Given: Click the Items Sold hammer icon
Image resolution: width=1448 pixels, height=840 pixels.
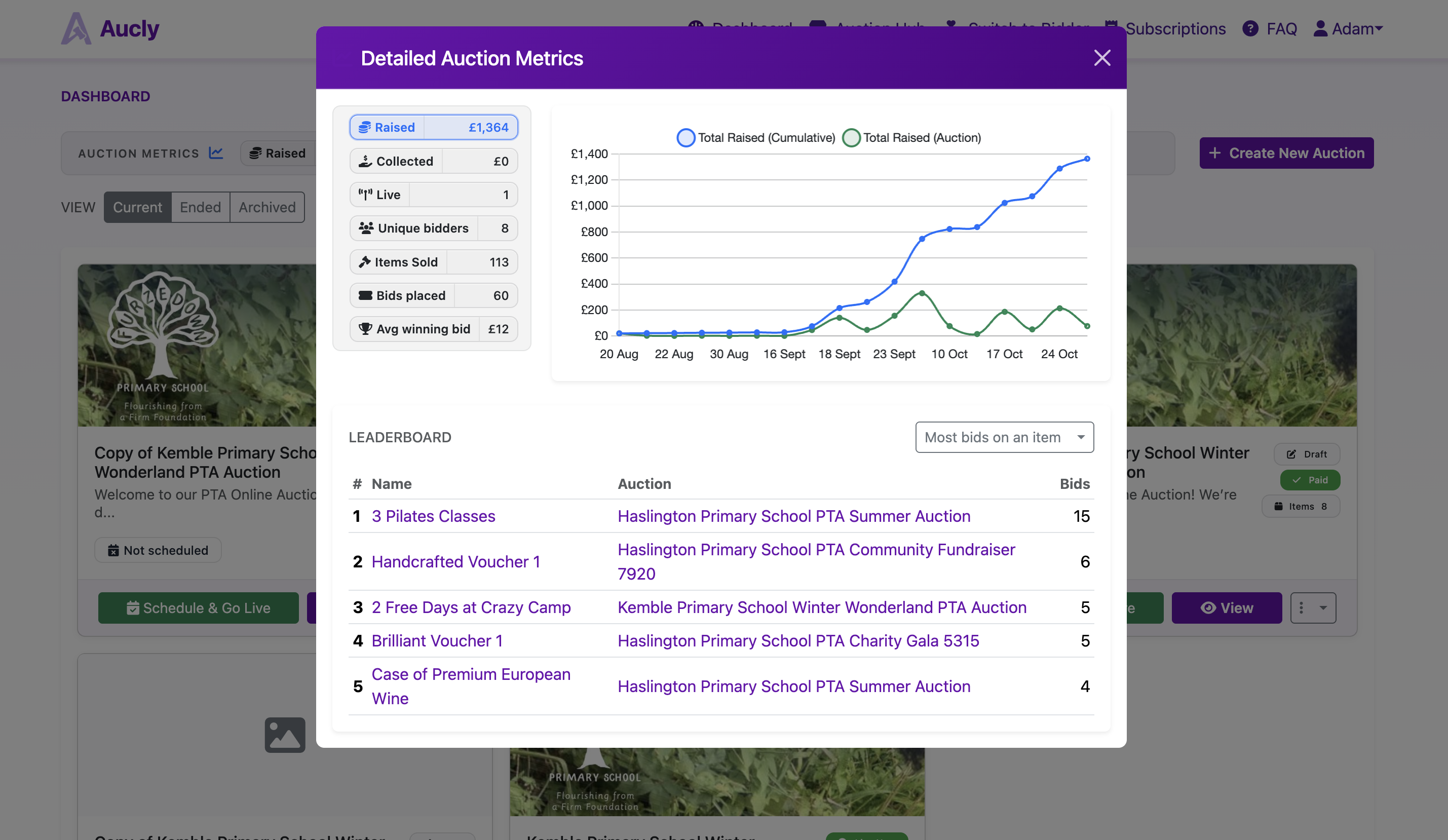Looking at the screenshot, I should pos(365,262).
